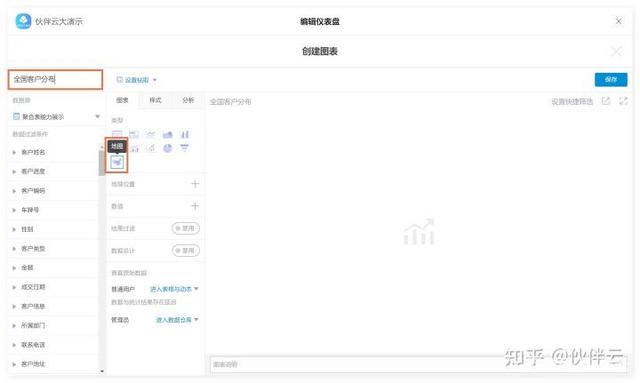
Task: Select the map (地图) chart type icon
Action: [117, 162]
